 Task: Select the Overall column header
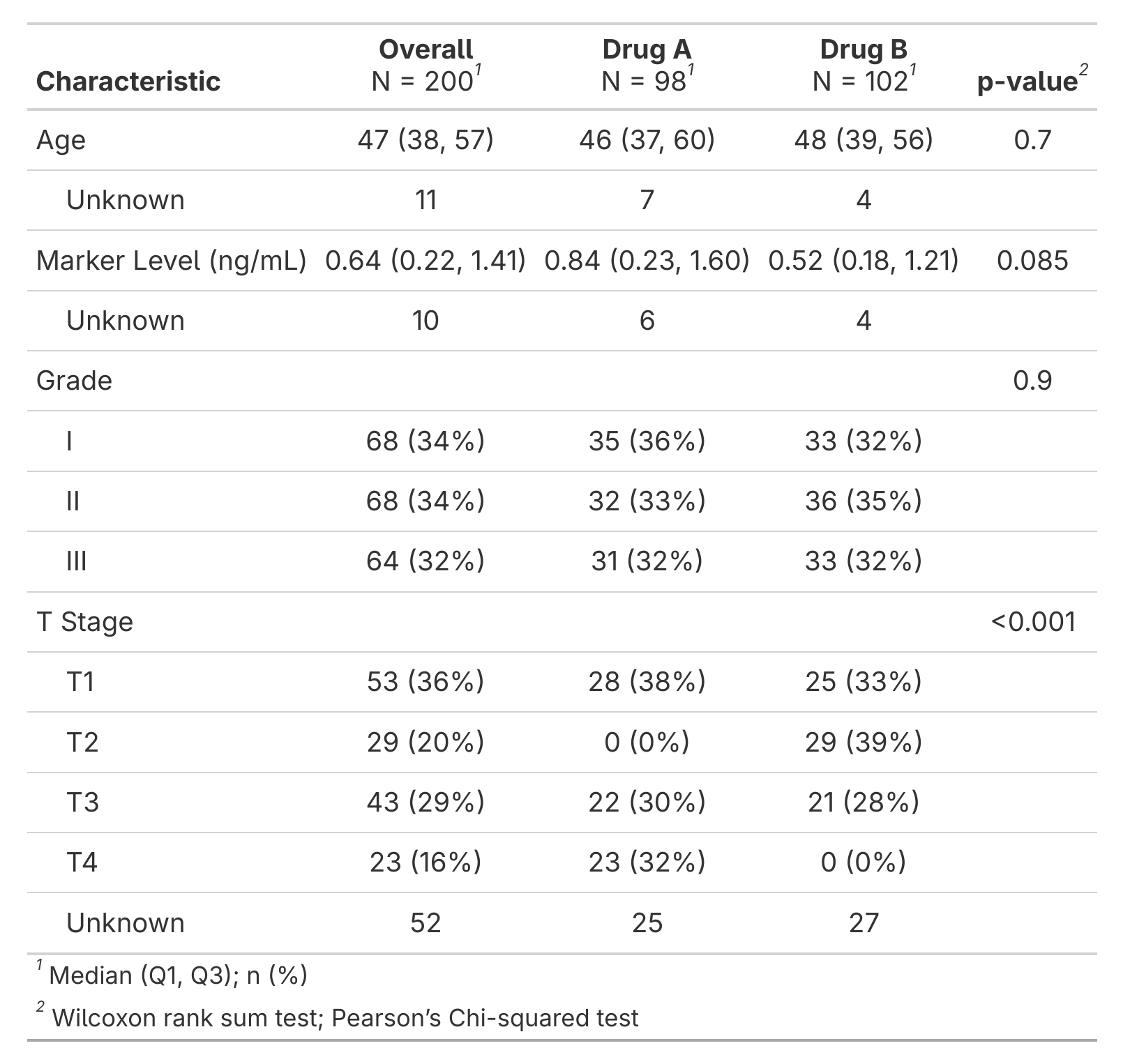coord(425,66)
